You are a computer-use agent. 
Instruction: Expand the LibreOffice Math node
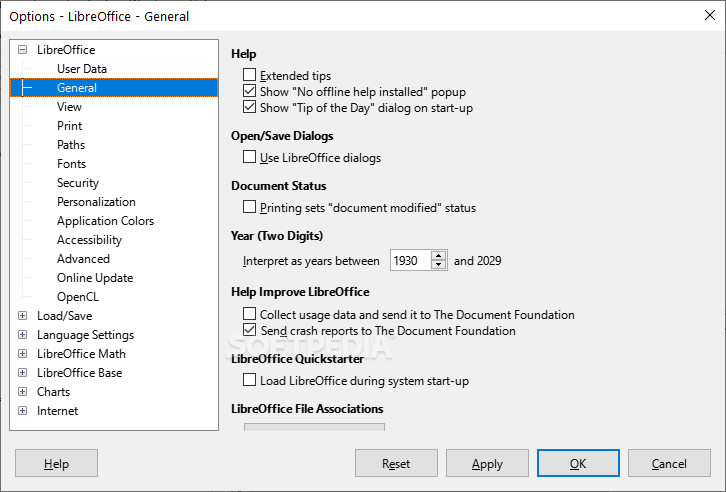coord(22,354)
